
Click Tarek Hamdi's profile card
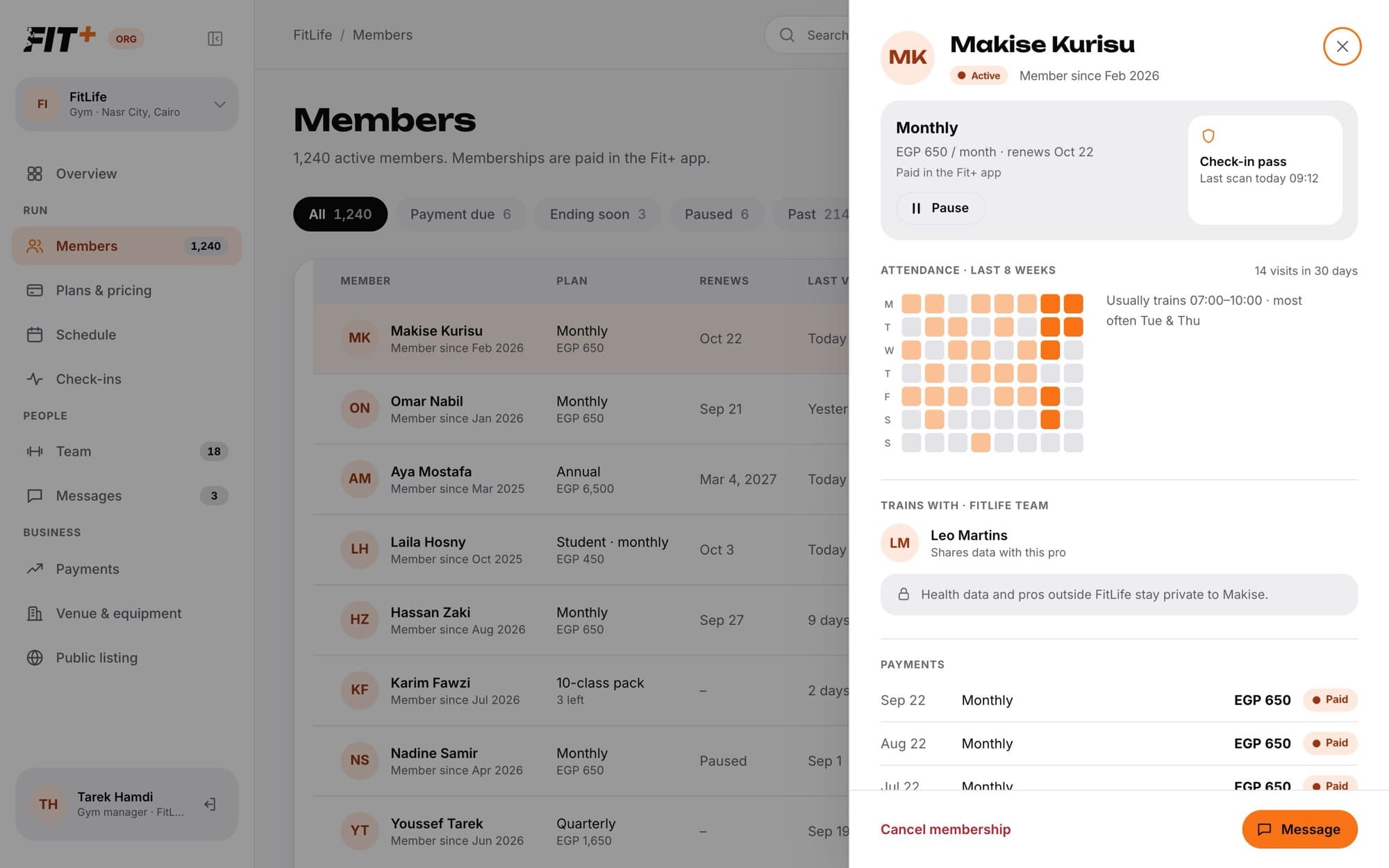click(x=126, y=804)
